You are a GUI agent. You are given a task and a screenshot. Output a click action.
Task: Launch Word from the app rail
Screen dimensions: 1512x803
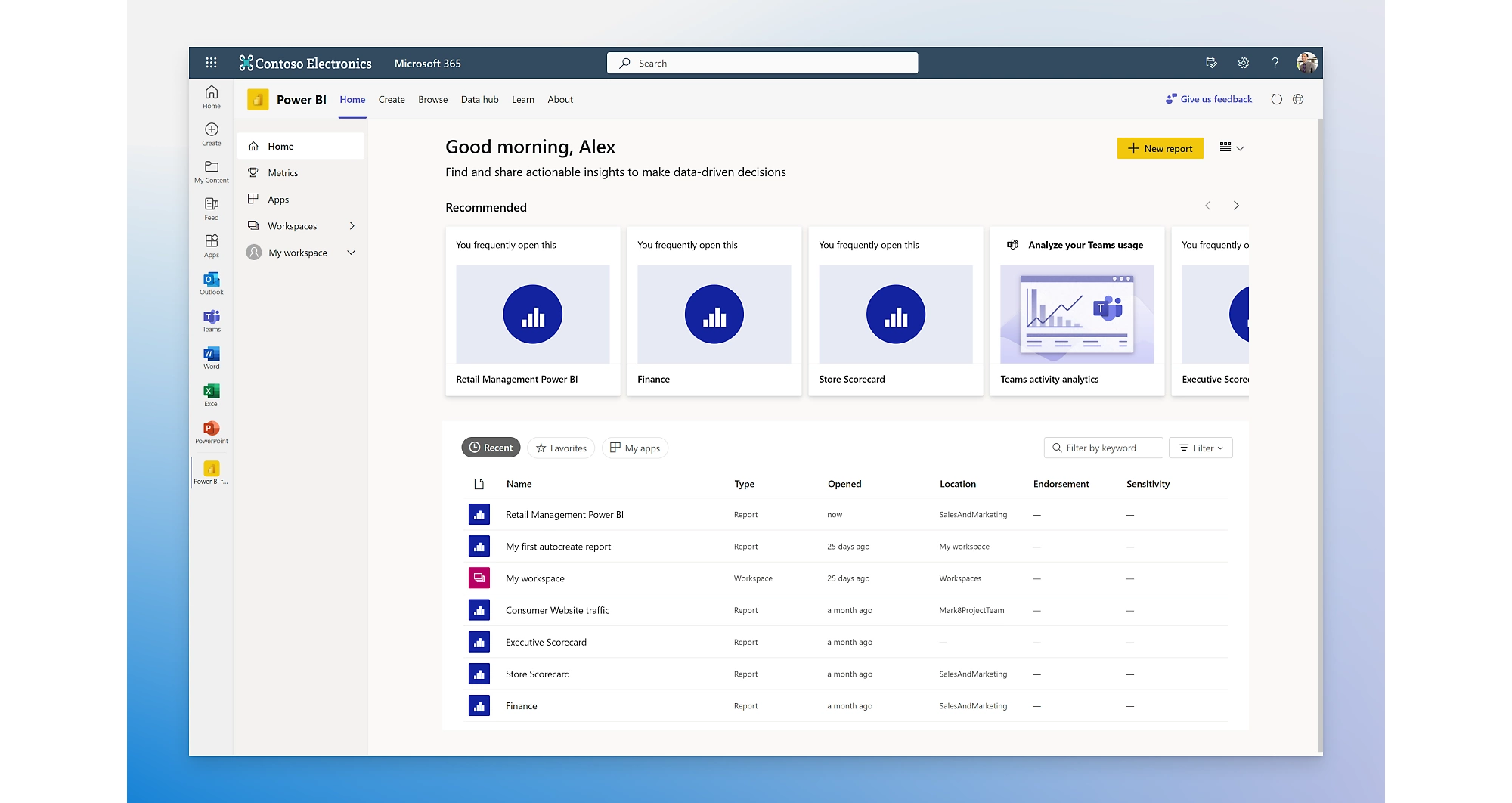(212, 357)
